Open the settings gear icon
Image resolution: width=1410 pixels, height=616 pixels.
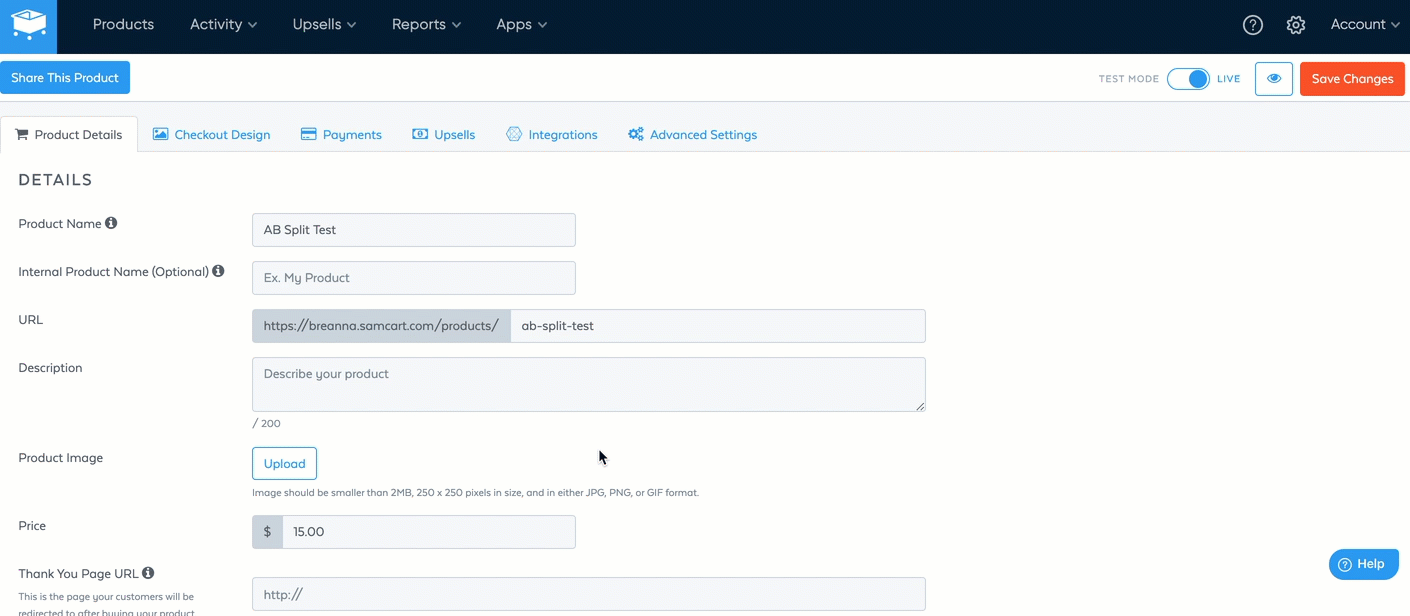click(x=1296, y=25)
